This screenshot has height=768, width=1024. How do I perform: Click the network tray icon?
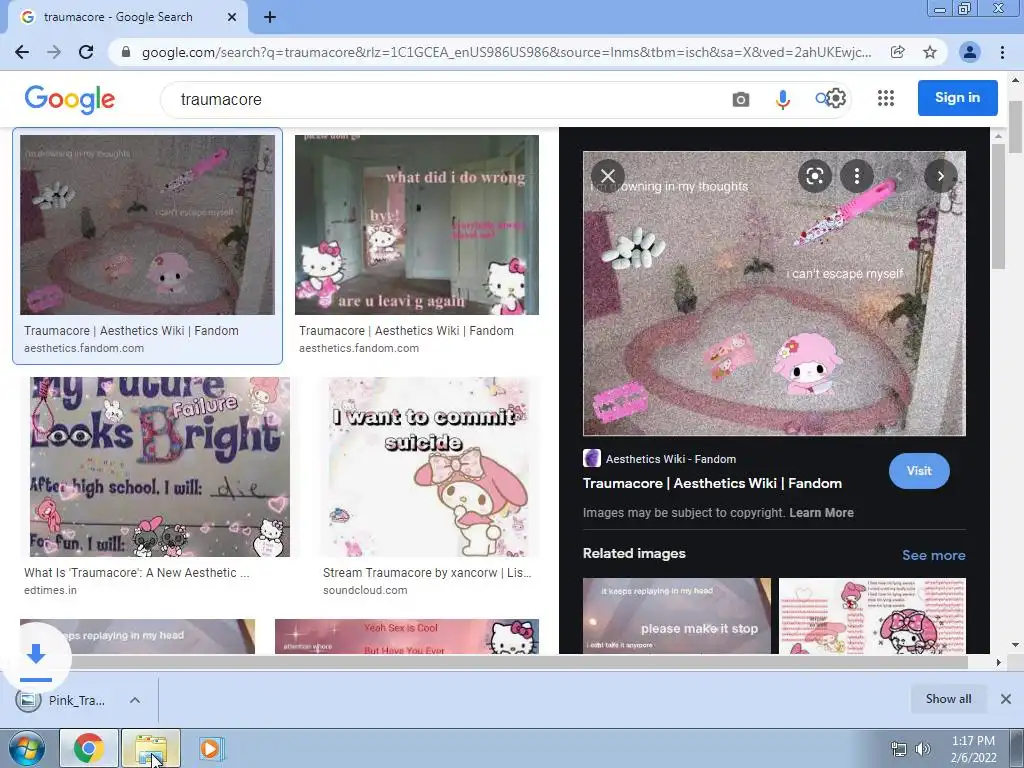coord(899,749)
